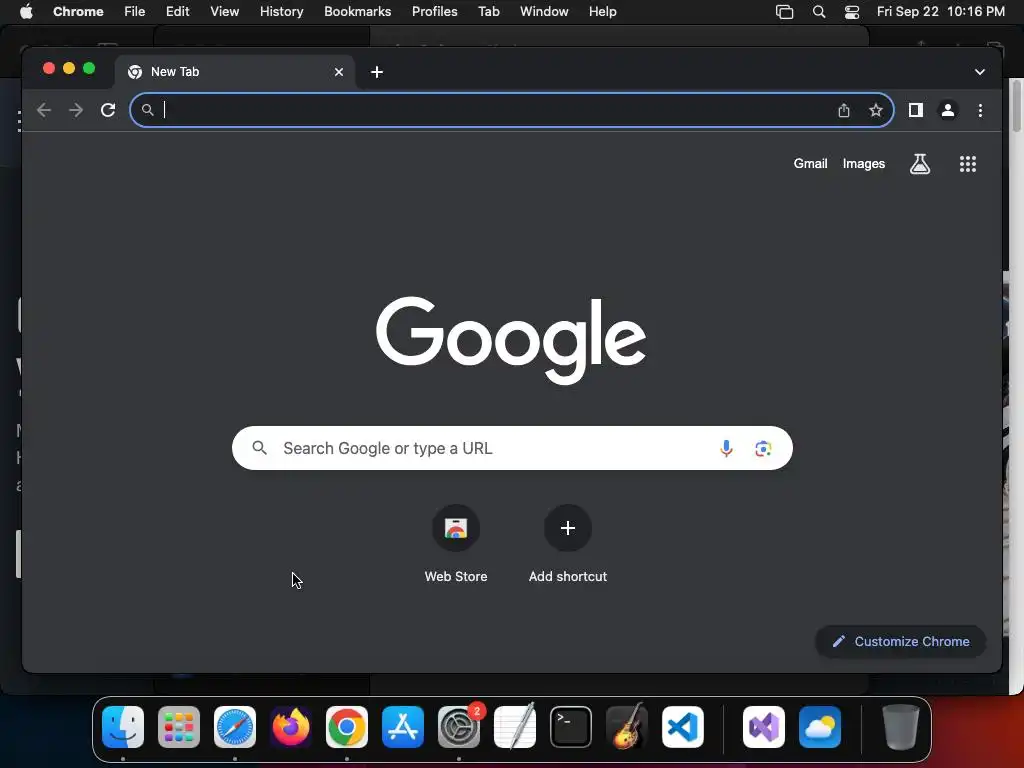
Task: Open Finder from the Dock
Action: tap(123, 727)
